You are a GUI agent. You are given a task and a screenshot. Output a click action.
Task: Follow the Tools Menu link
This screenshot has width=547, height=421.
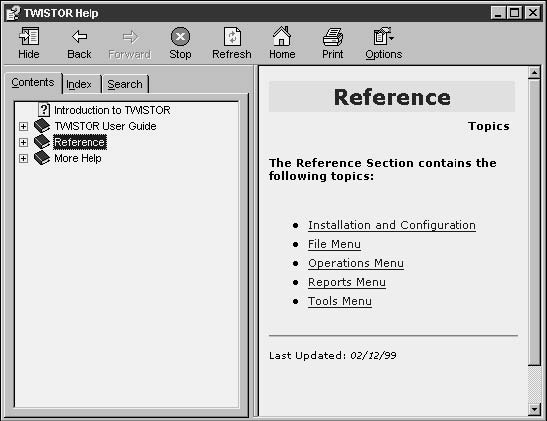pos(340,301)
